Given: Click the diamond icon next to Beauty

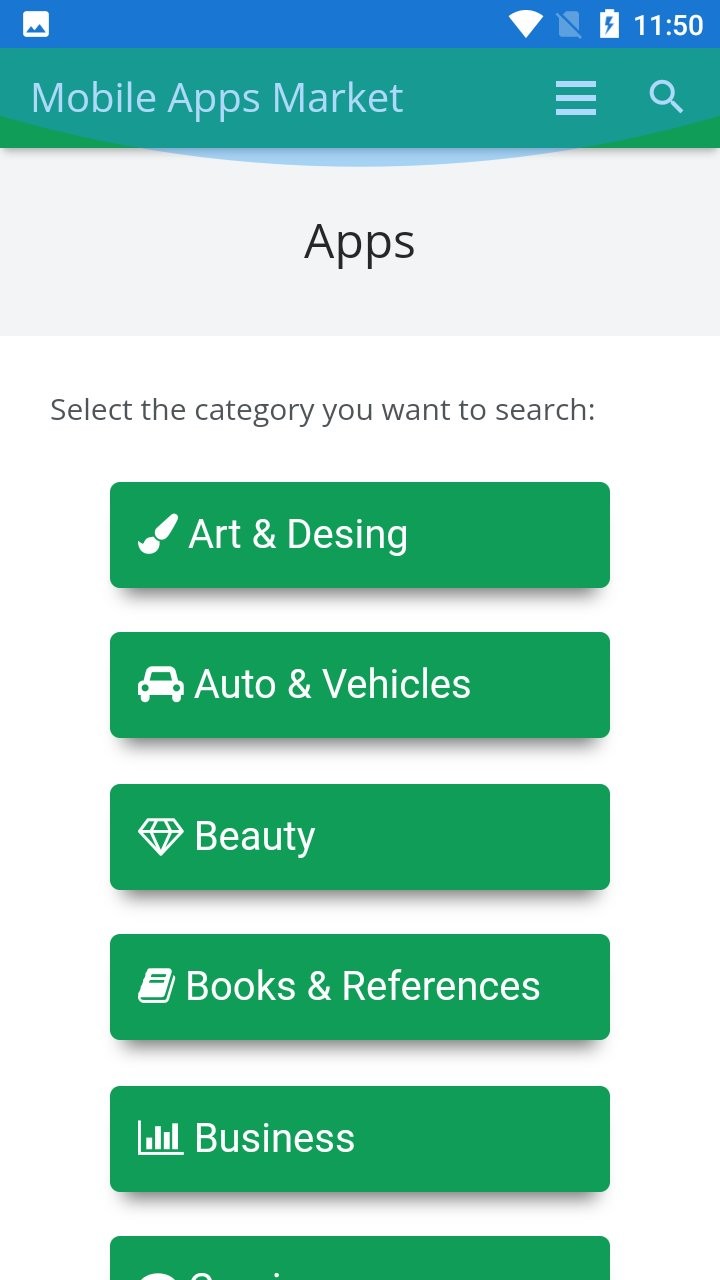Looking at the screenshot, I should (160, 836).
